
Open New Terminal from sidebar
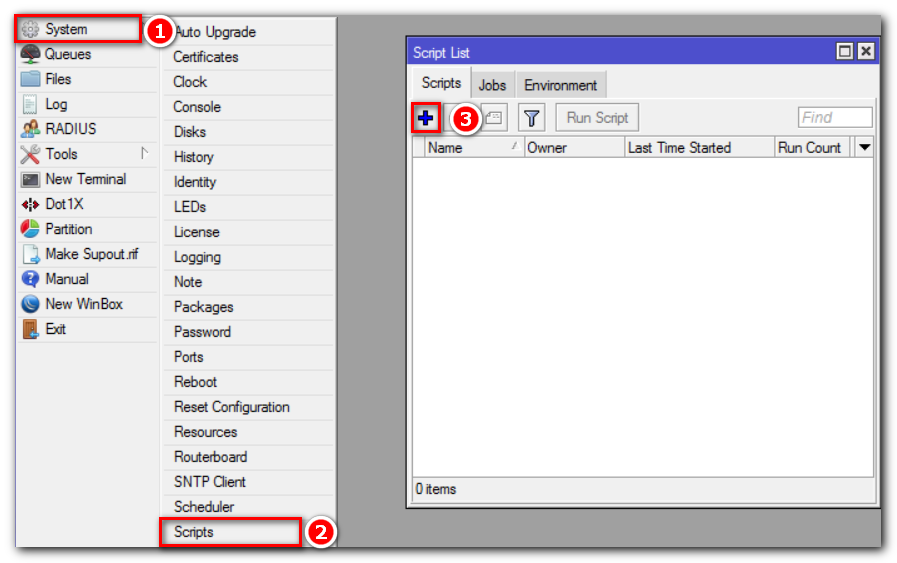[x=85, y=179]
